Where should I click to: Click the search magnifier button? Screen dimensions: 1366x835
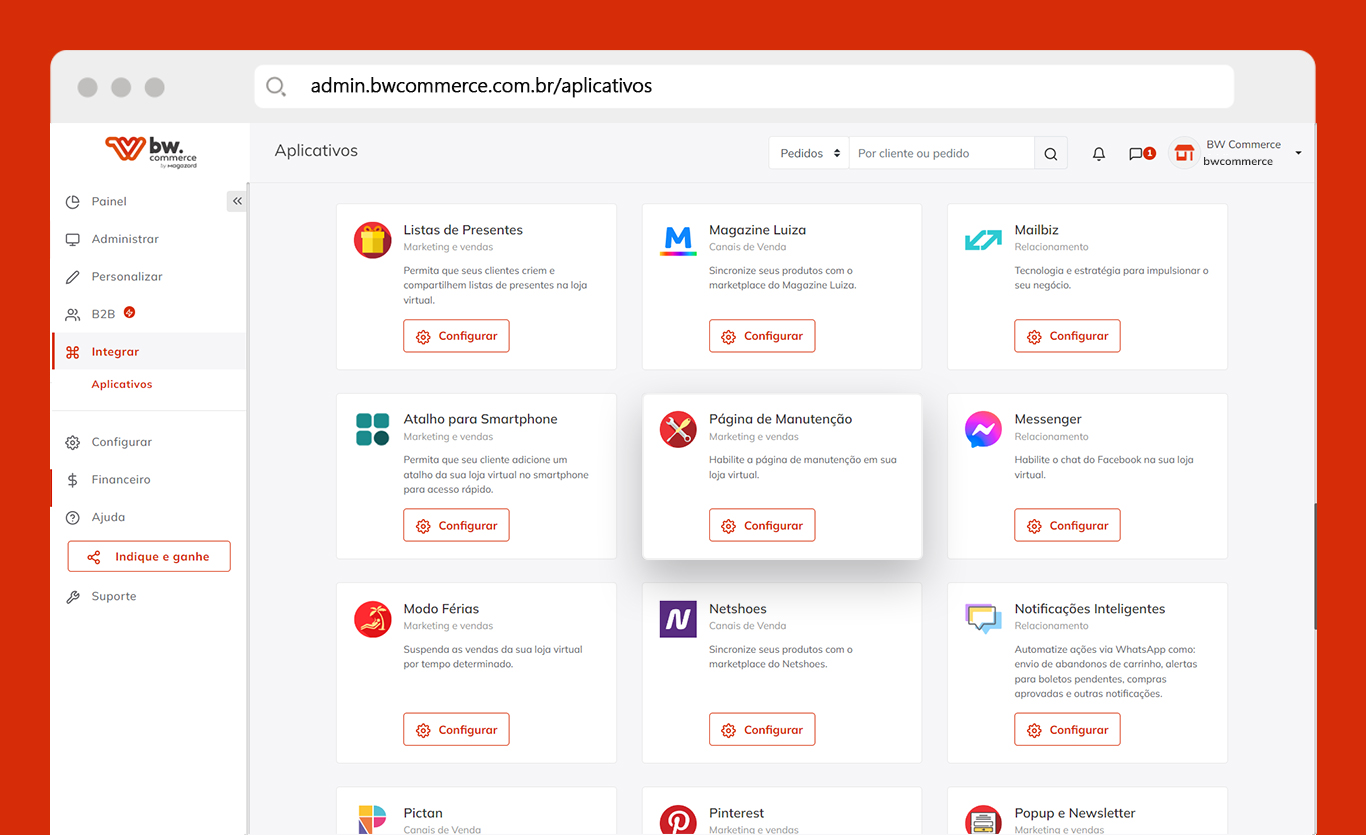pyautogui.click(x=1051, y=153)
